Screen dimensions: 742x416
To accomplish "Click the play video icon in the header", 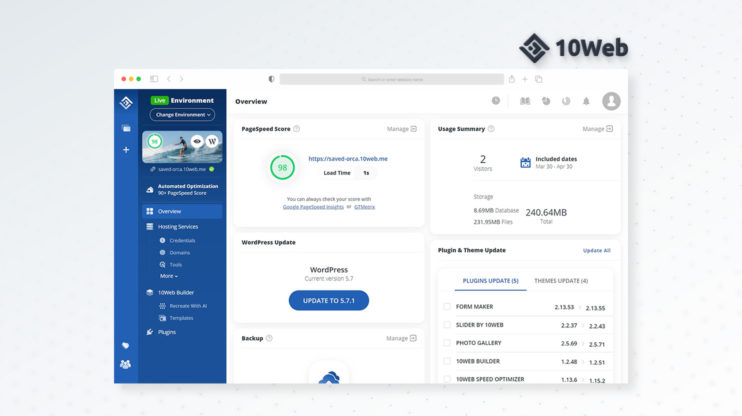I will (495, 100).
